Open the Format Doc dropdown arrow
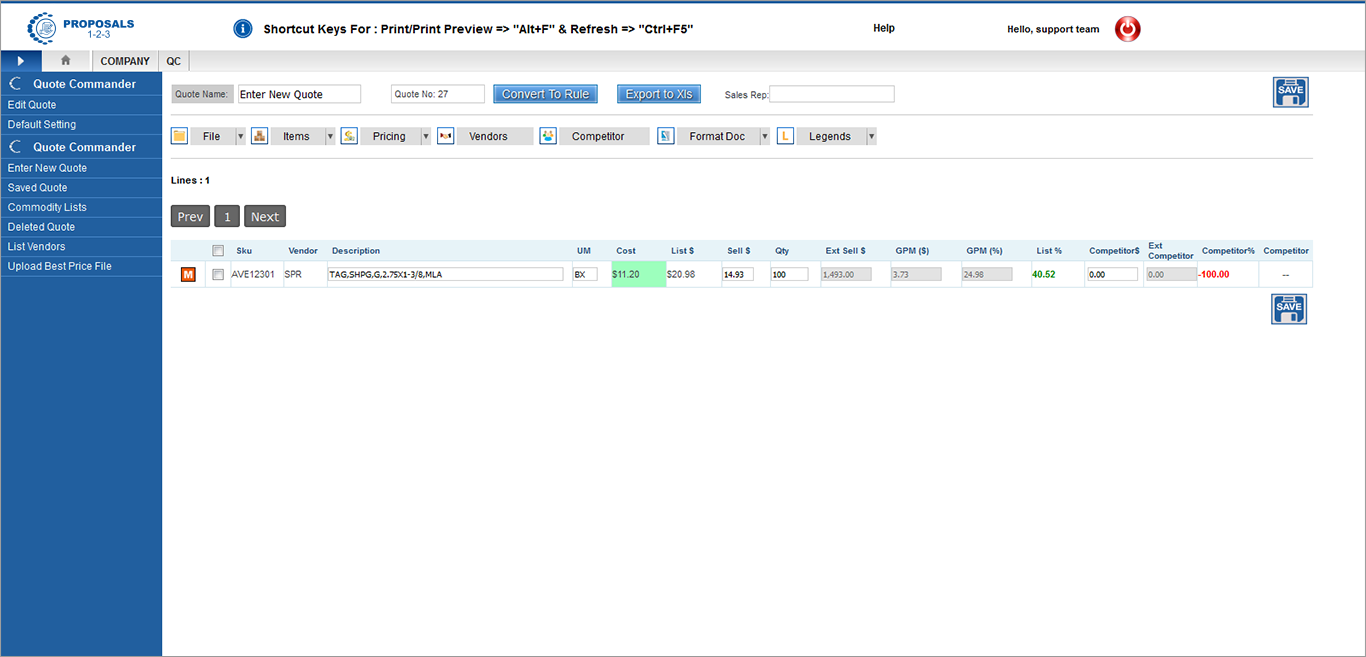 coord(765,136)
